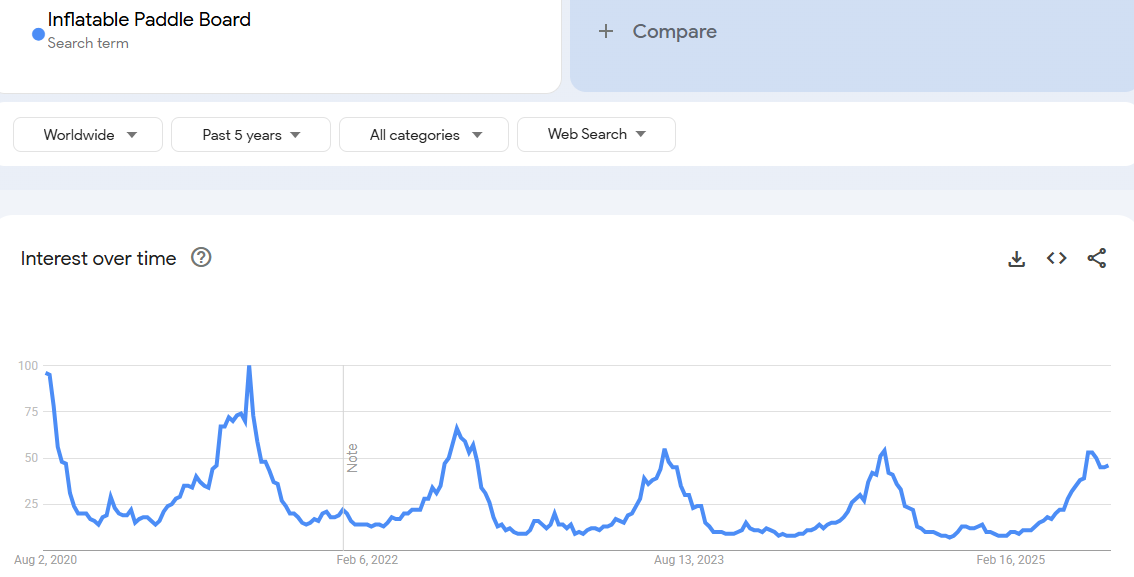The width and height of the screenshot is (1134, 577).
Task: Click the Aug 13, 2023 axis label
Action: 689,560
